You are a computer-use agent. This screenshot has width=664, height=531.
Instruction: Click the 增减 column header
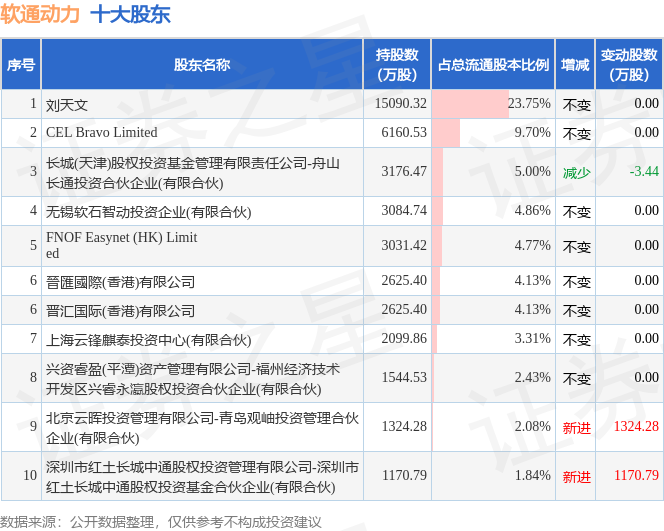click(x=575, y=64)
